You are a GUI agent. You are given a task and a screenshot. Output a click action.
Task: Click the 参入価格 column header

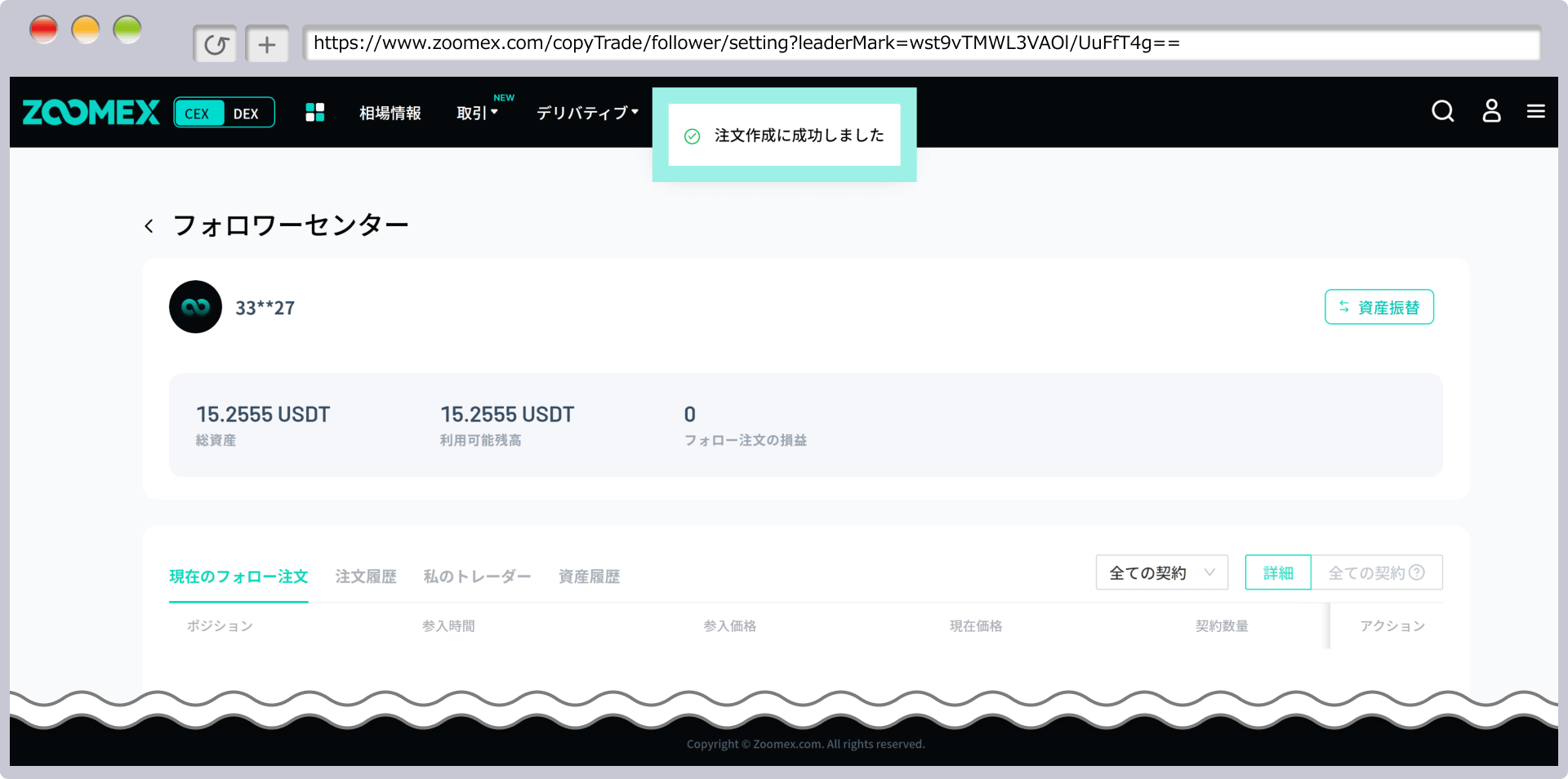coord(730,625)
